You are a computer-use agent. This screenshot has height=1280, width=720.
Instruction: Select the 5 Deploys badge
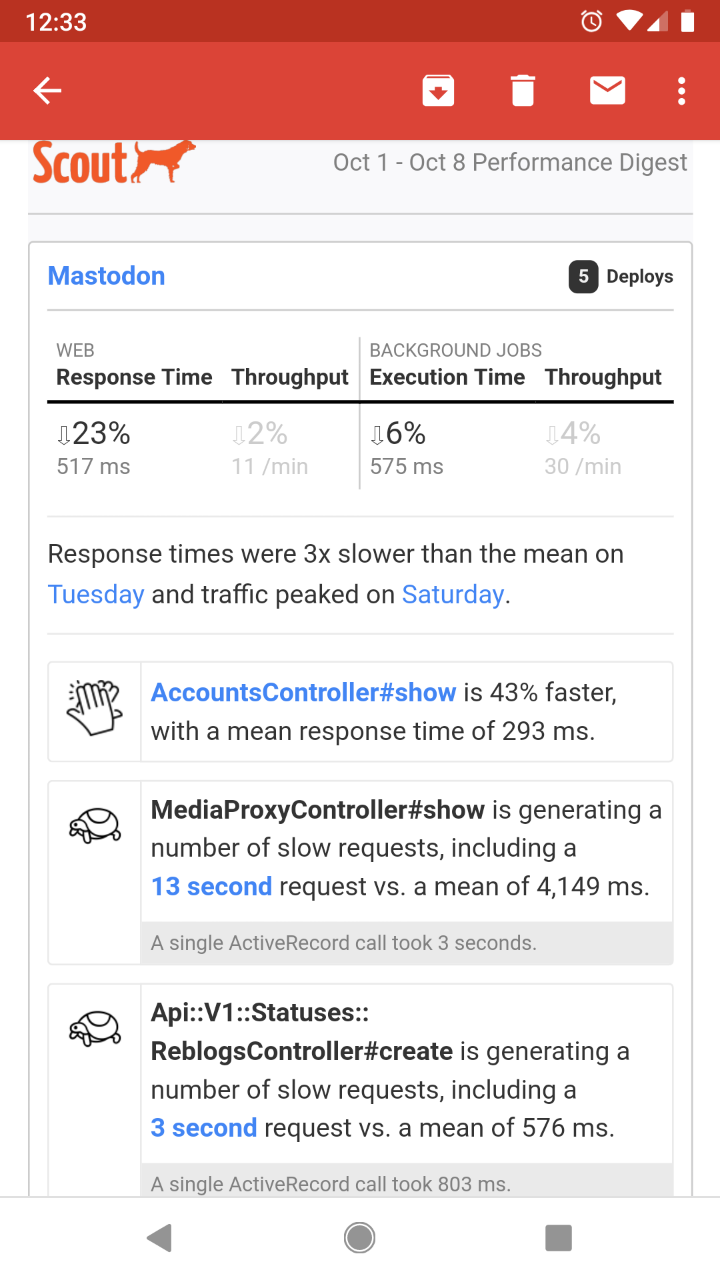(620, 276)
